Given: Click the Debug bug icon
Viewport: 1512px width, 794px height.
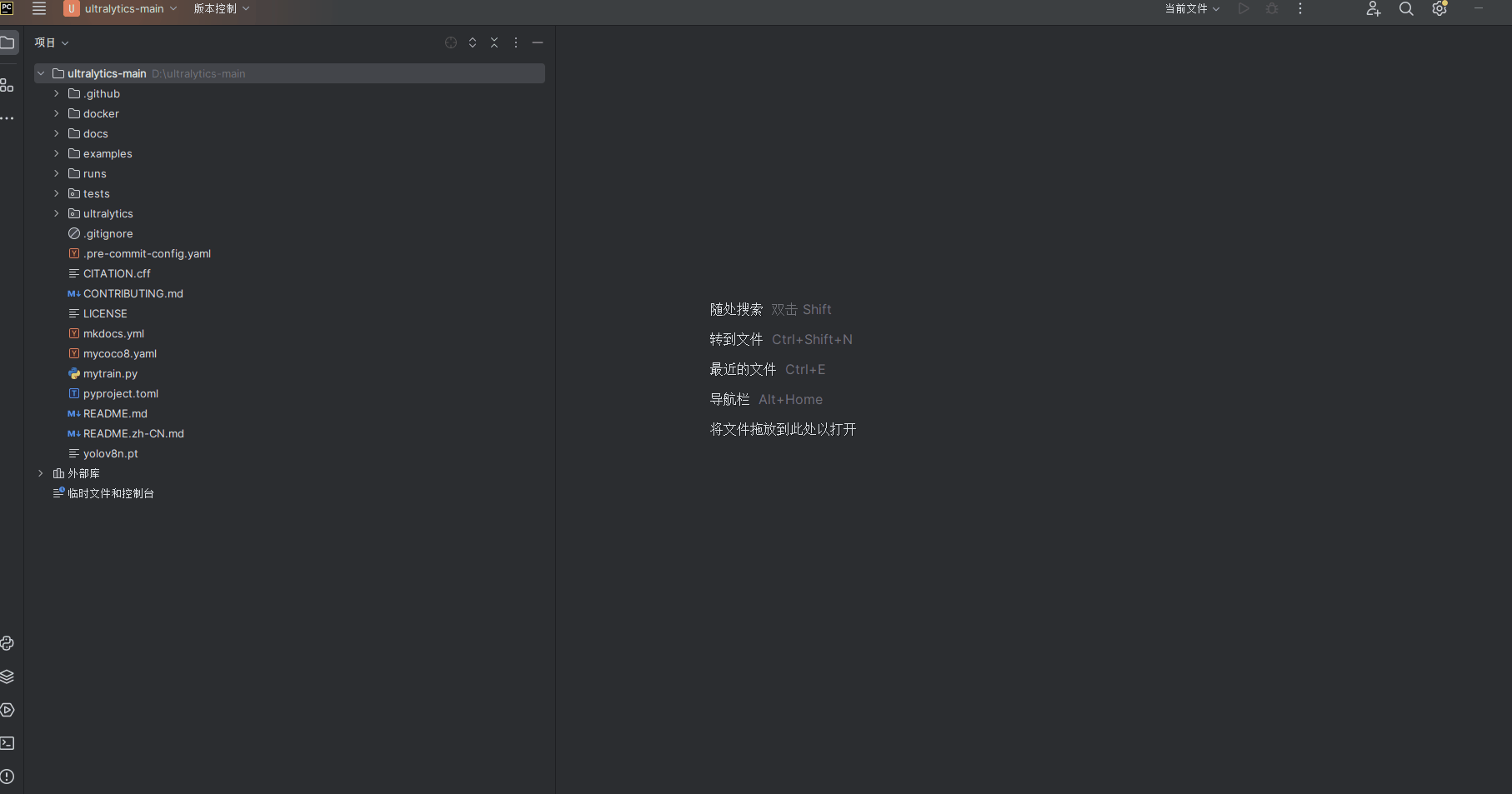Looking at the screenshot, I should [1272, 8].
